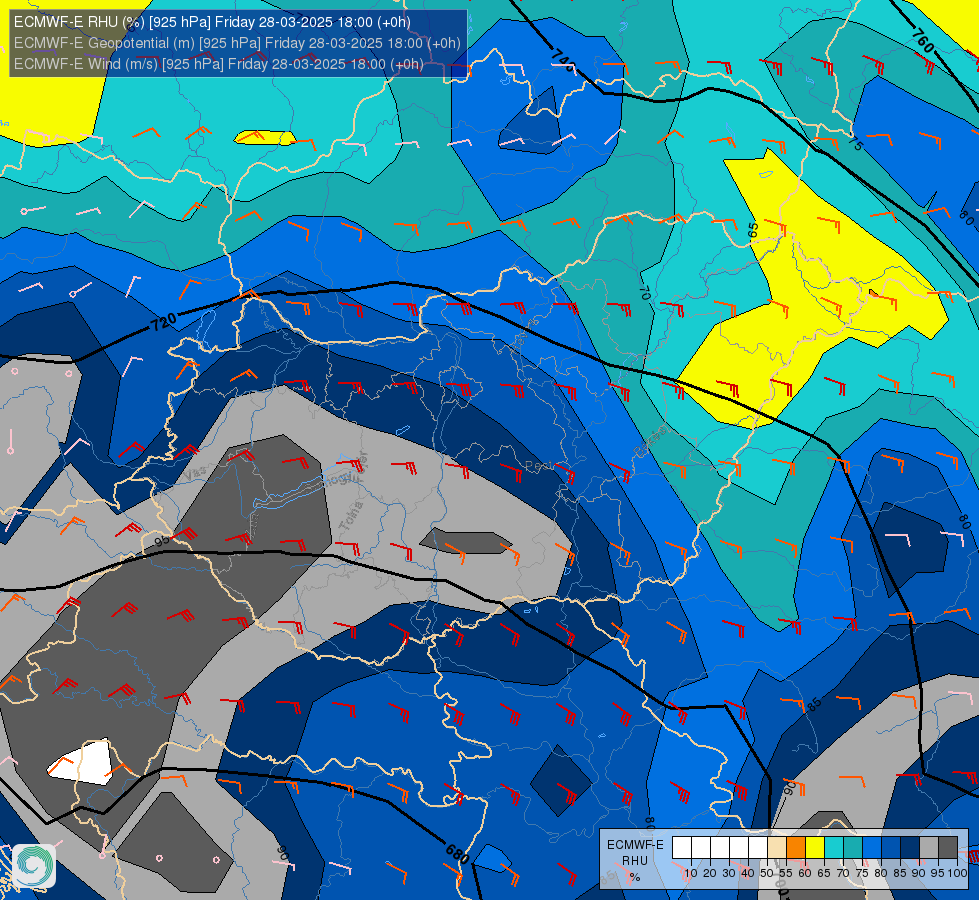
Task: Click the legend tick label 30
Action: [729, 873]
